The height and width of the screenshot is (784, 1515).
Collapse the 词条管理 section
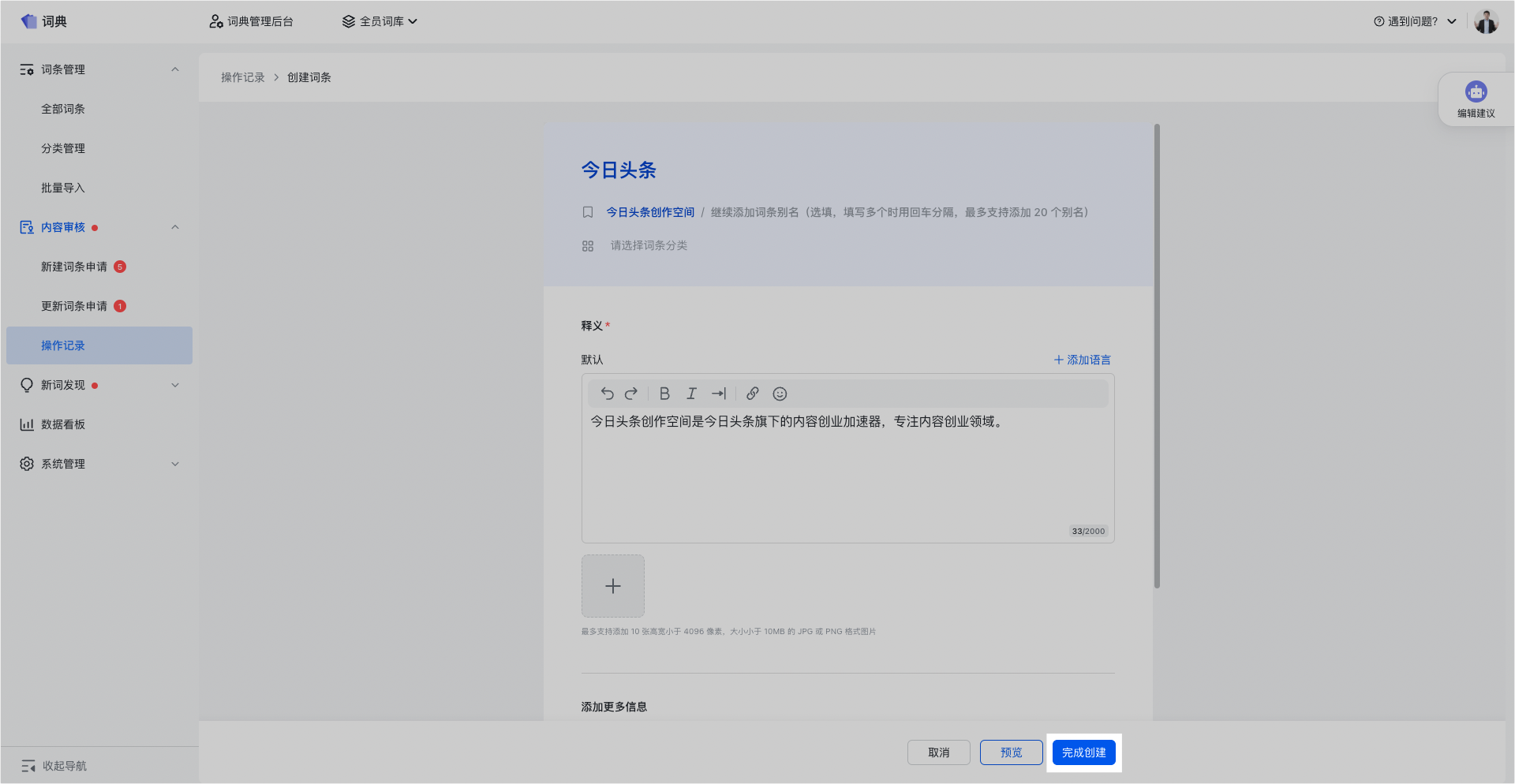(175, 69)
